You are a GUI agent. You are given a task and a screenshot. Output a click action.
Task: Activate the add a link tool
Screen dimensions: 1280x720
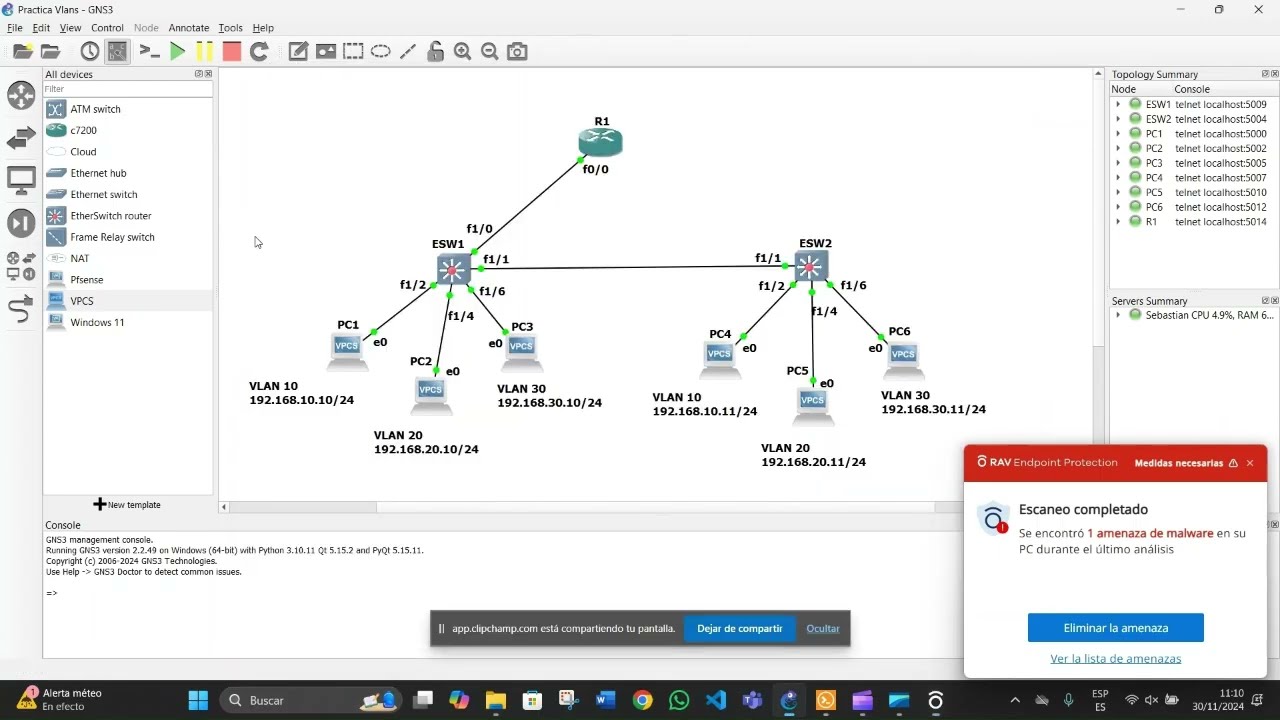(x=21, y=310)
